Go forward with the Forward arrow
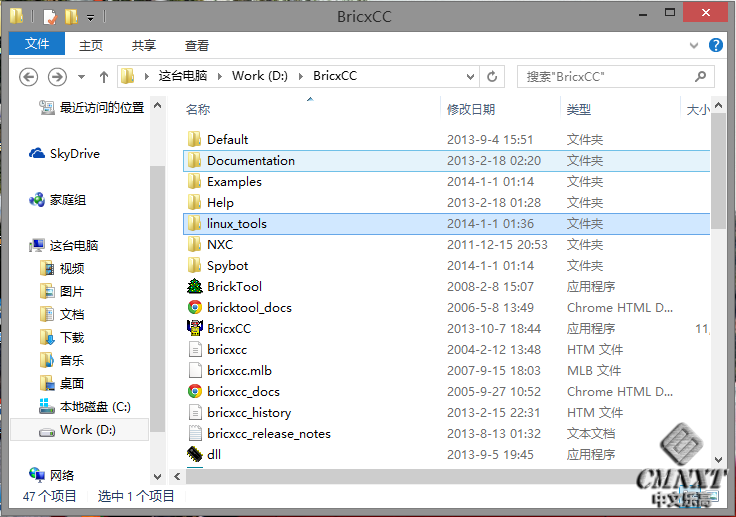Image resolution: width=736 pixels, height=517 pixels. point(57,77)
